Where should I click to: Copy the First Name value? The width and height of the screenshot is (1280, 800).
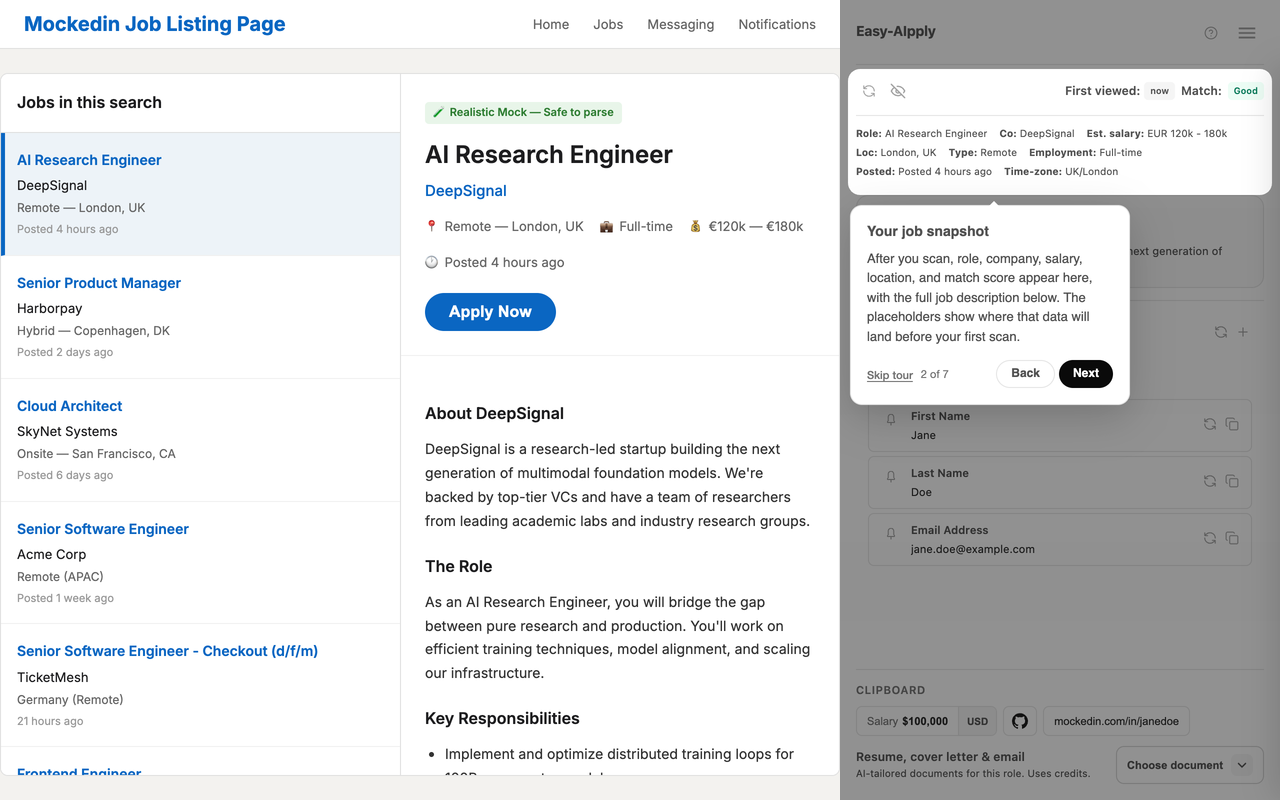(x=1232, y=424)
